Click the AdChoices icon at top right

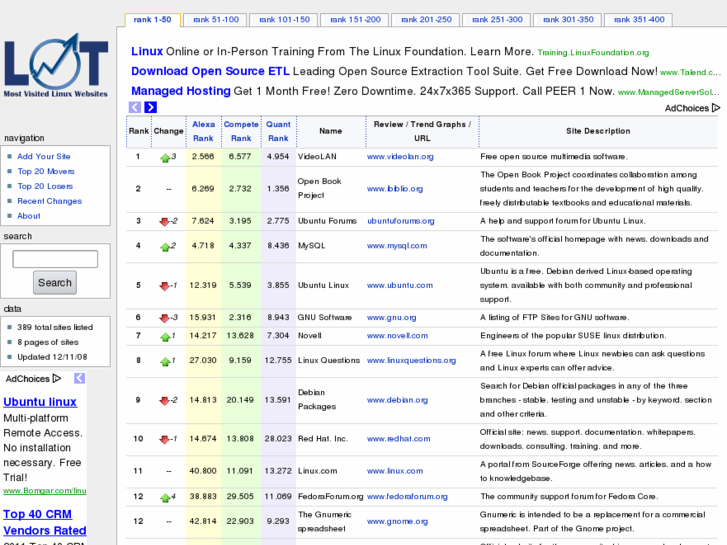(714, 108)
